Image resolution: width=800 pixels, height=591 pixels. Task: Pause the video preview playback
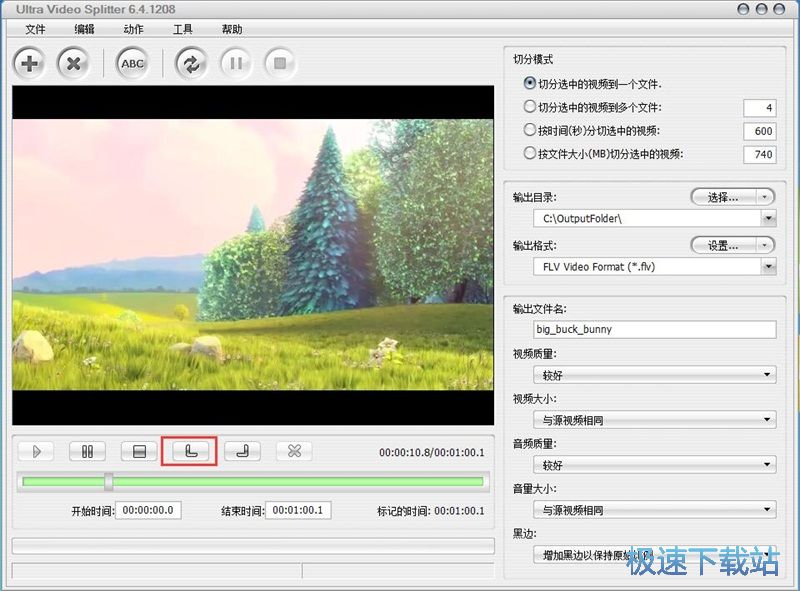pyautogui.click(x=88, y=452)
